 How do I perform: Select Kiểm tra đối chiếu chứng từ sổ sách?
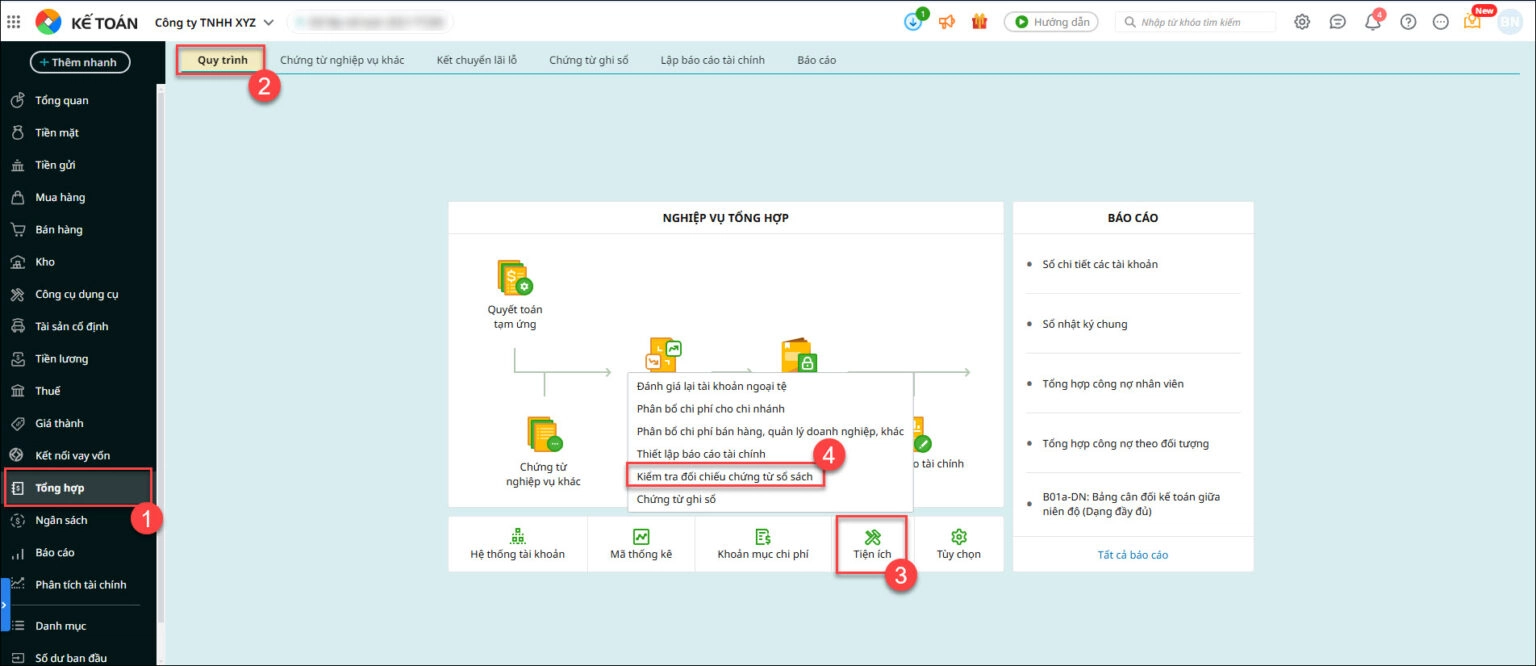[725, 476]
